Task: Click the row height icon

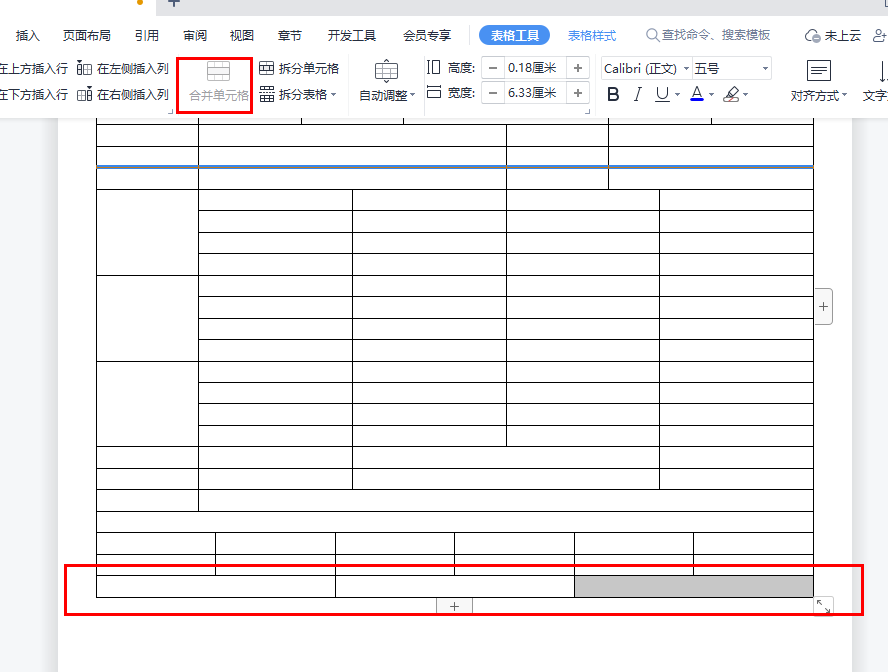Action: tap(433, 67)
